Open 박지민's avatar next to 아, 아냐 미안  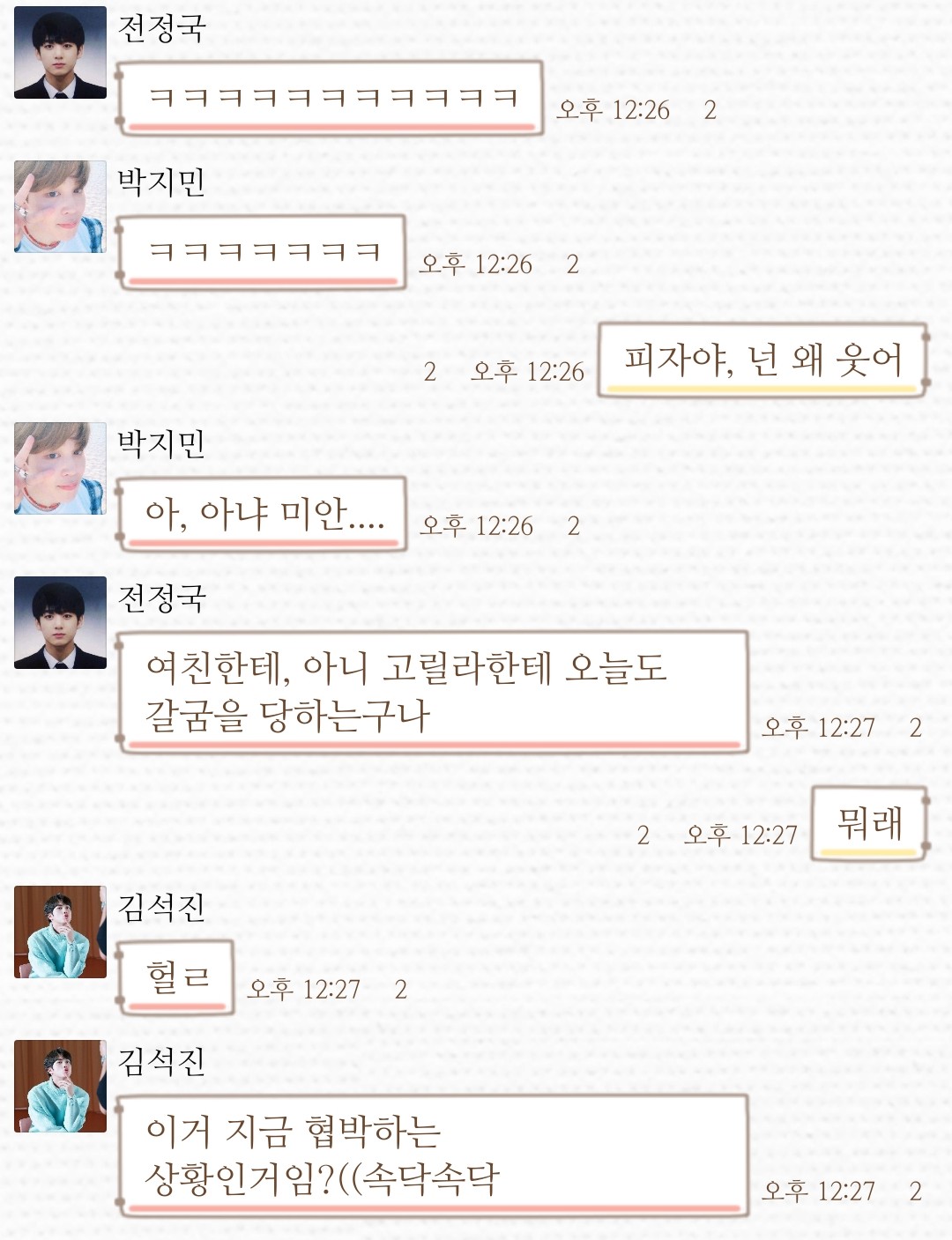pyautogui.click(x=60, y=468)
